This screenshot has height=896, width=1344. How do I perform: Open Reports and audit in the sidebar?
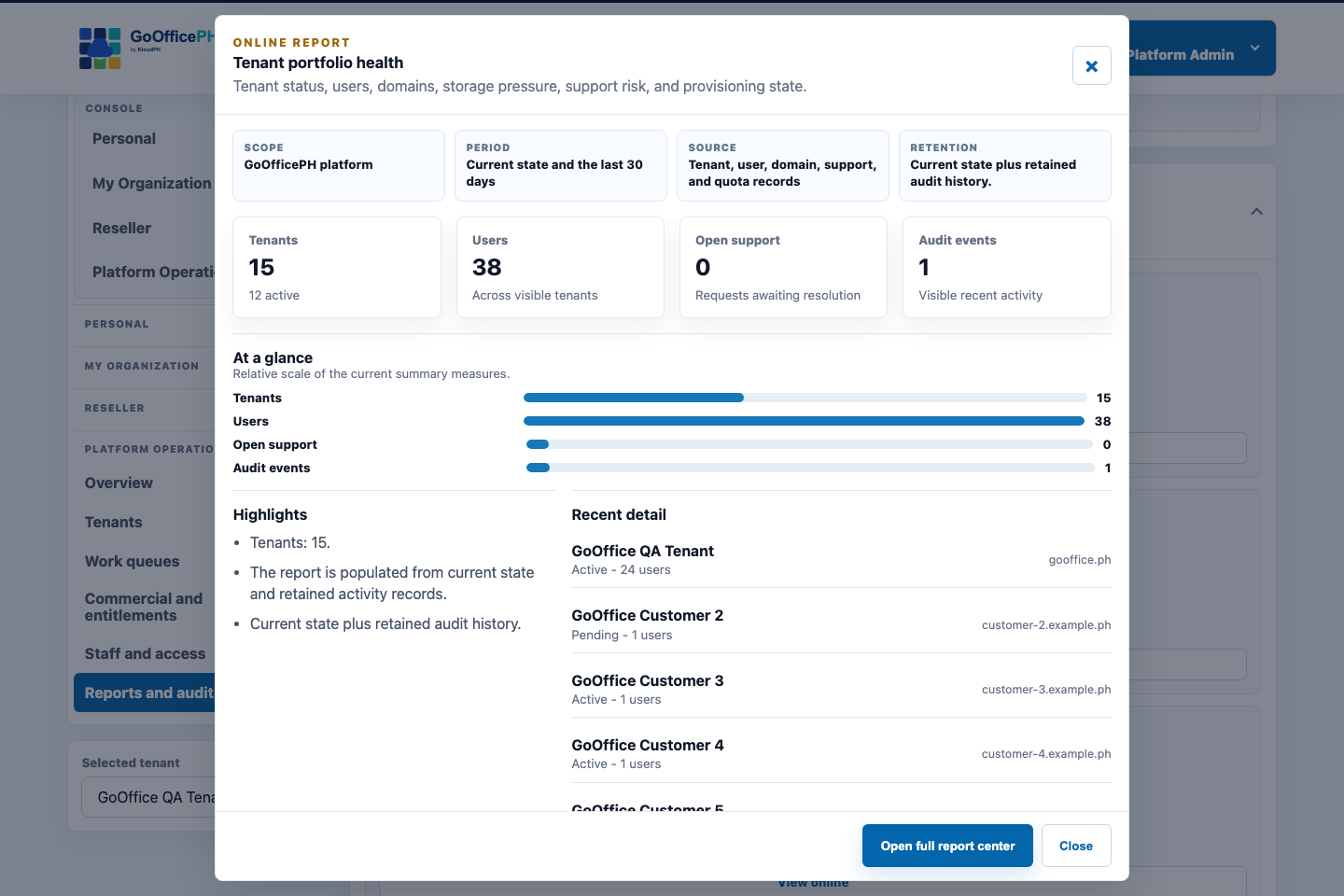click(x=145, y=693)
